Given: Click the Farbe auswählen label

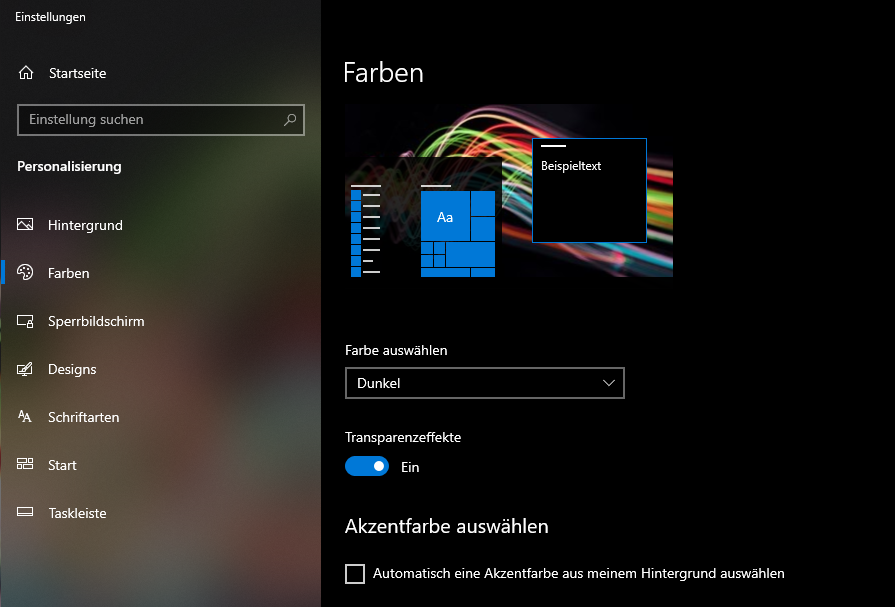Looking at the screenshot, I should 396,350.
